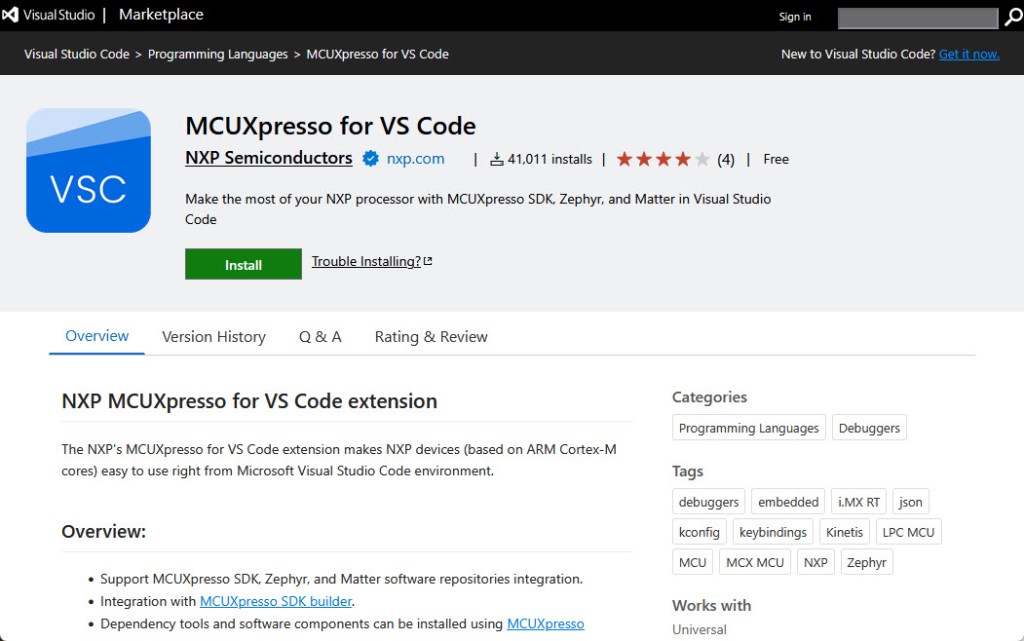
Task: Switch to the Version History tab
Action: click(x=213, y=337)
